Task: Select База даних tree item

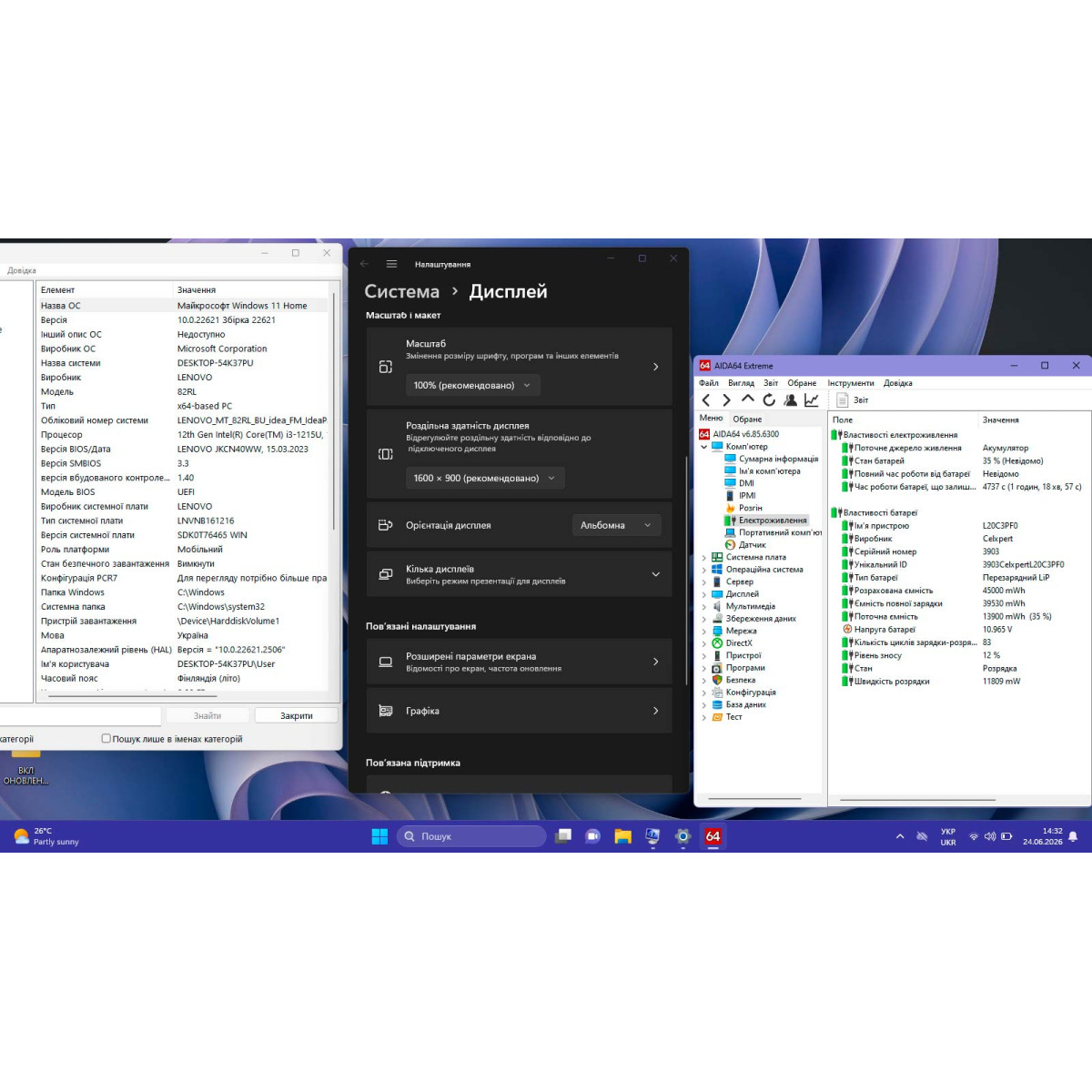Action: click(739, 704)
